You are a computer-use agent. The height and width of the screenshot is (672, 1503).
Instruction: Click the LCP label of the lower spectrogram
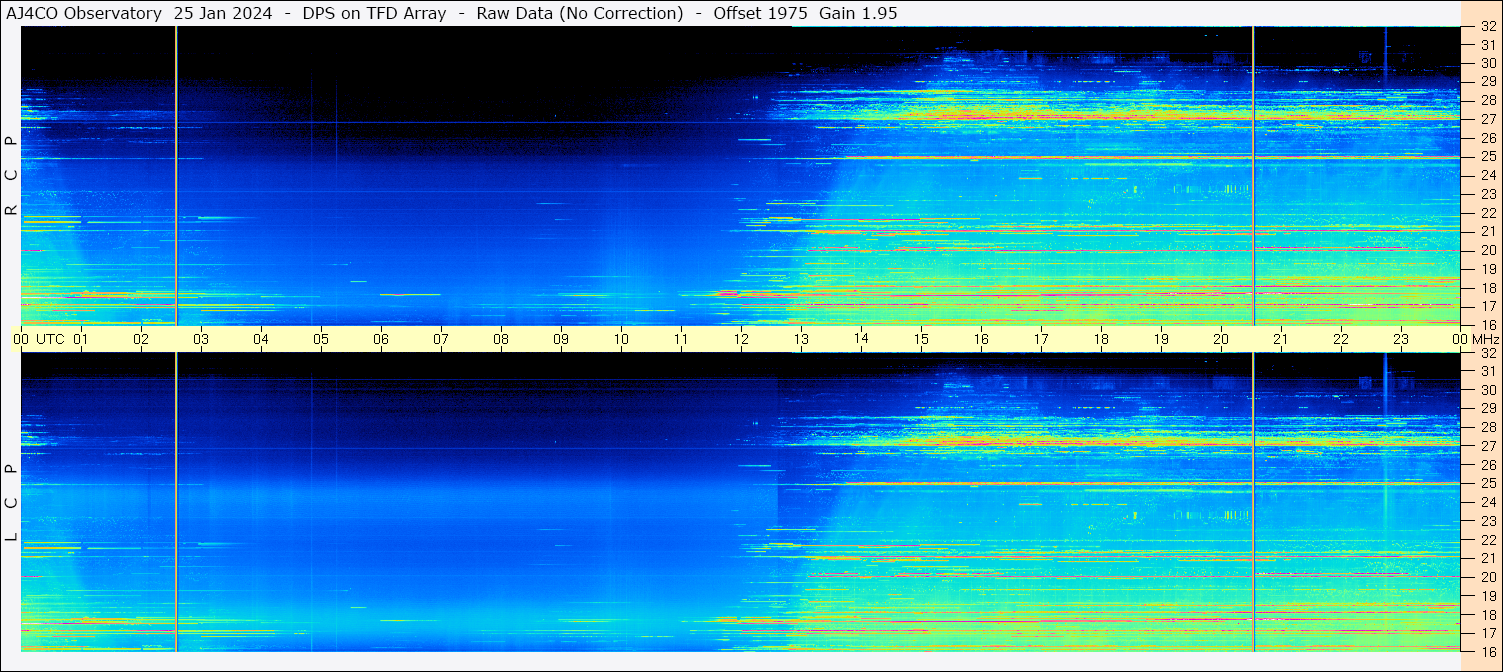(11, 503)
